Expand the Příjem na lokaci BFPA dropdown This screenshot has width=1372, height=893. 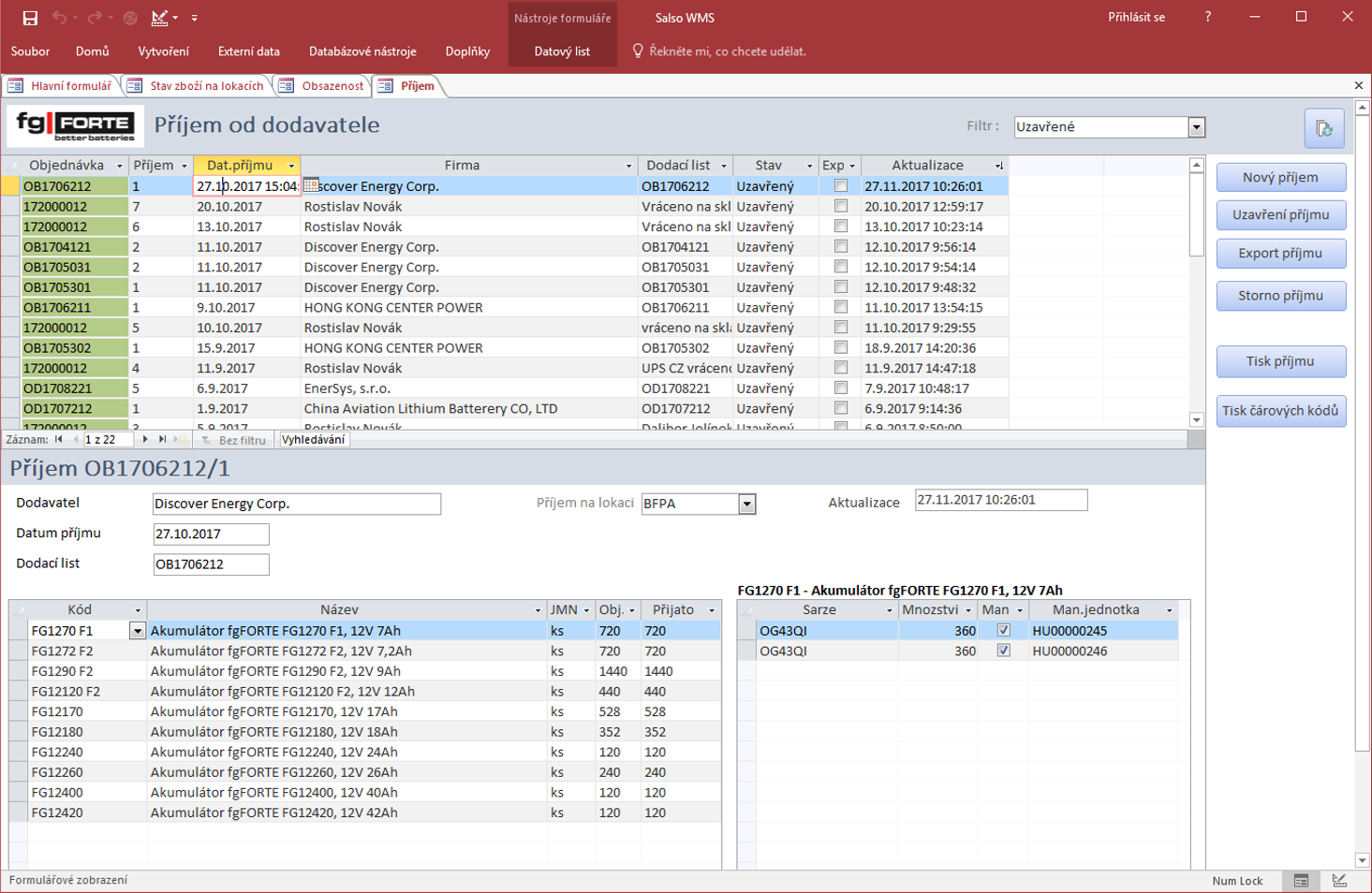coord(746,505)
